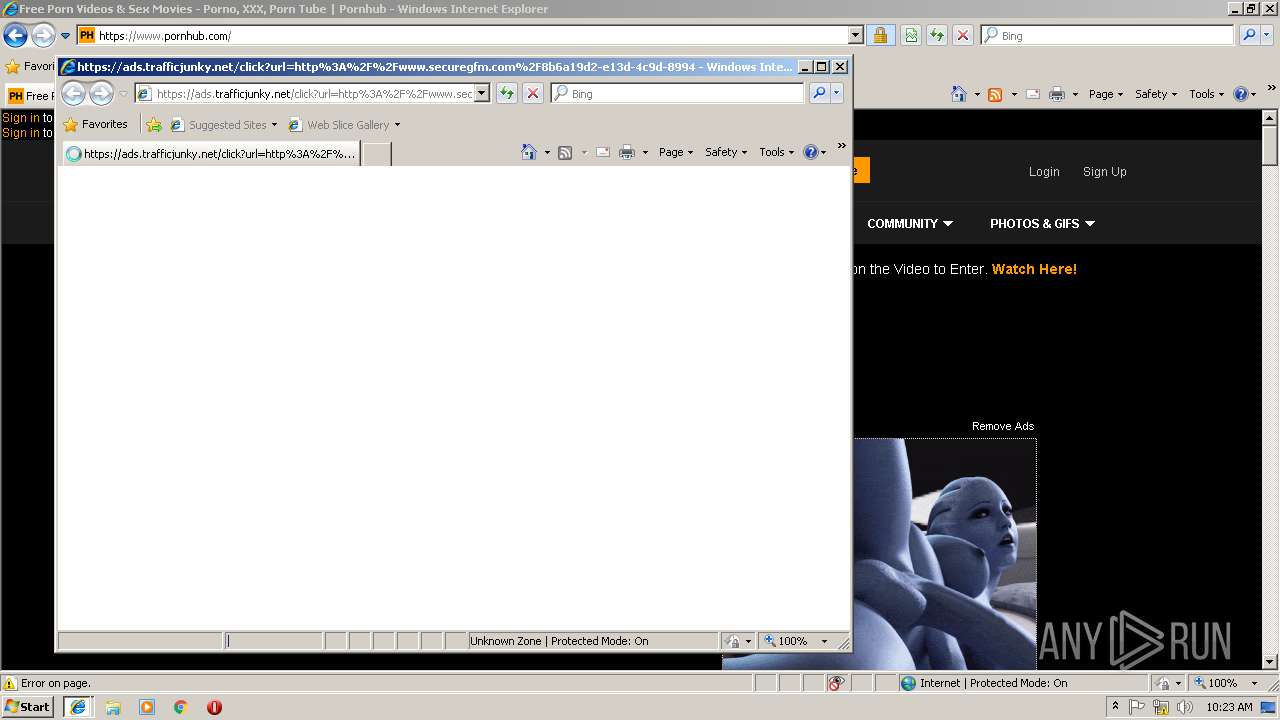The image size is (1280, 720).
Task: Click the Print icon in popup command bar
Action: pyautogui.click(x=627, y=152)
